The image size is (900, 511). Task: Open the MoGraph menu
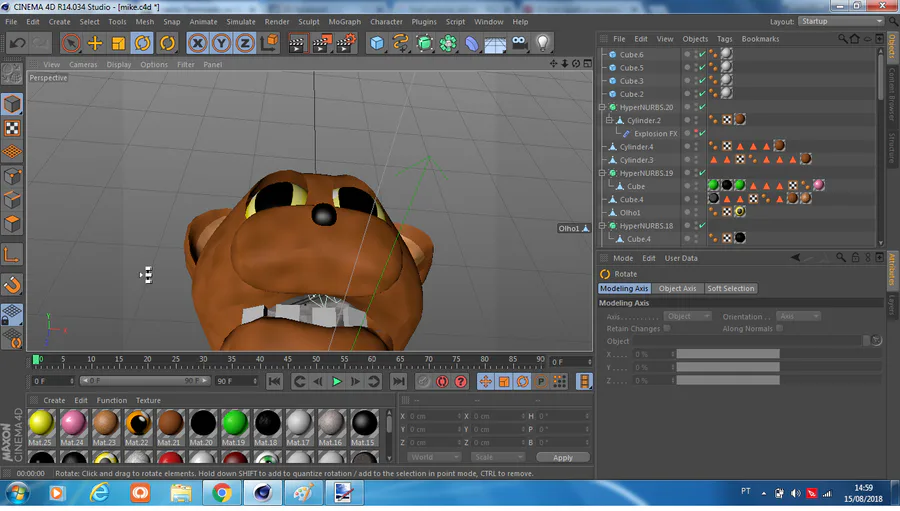click(344, 21)
